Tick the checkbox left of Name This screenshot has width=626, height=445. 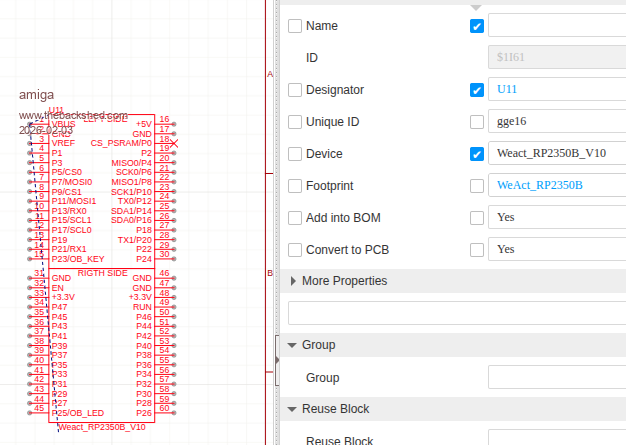pos(295,26)
